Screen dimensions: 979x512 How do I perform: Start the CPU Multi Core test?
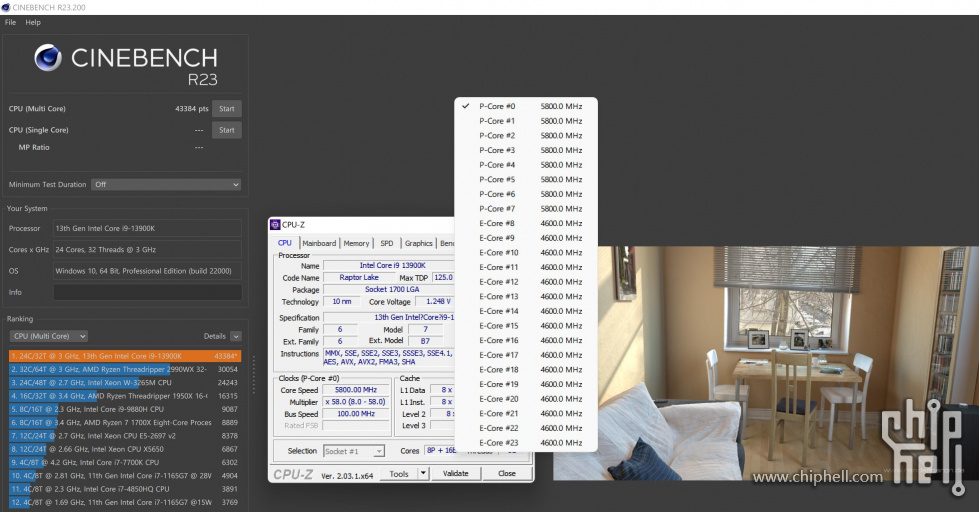tap(227, 109)
